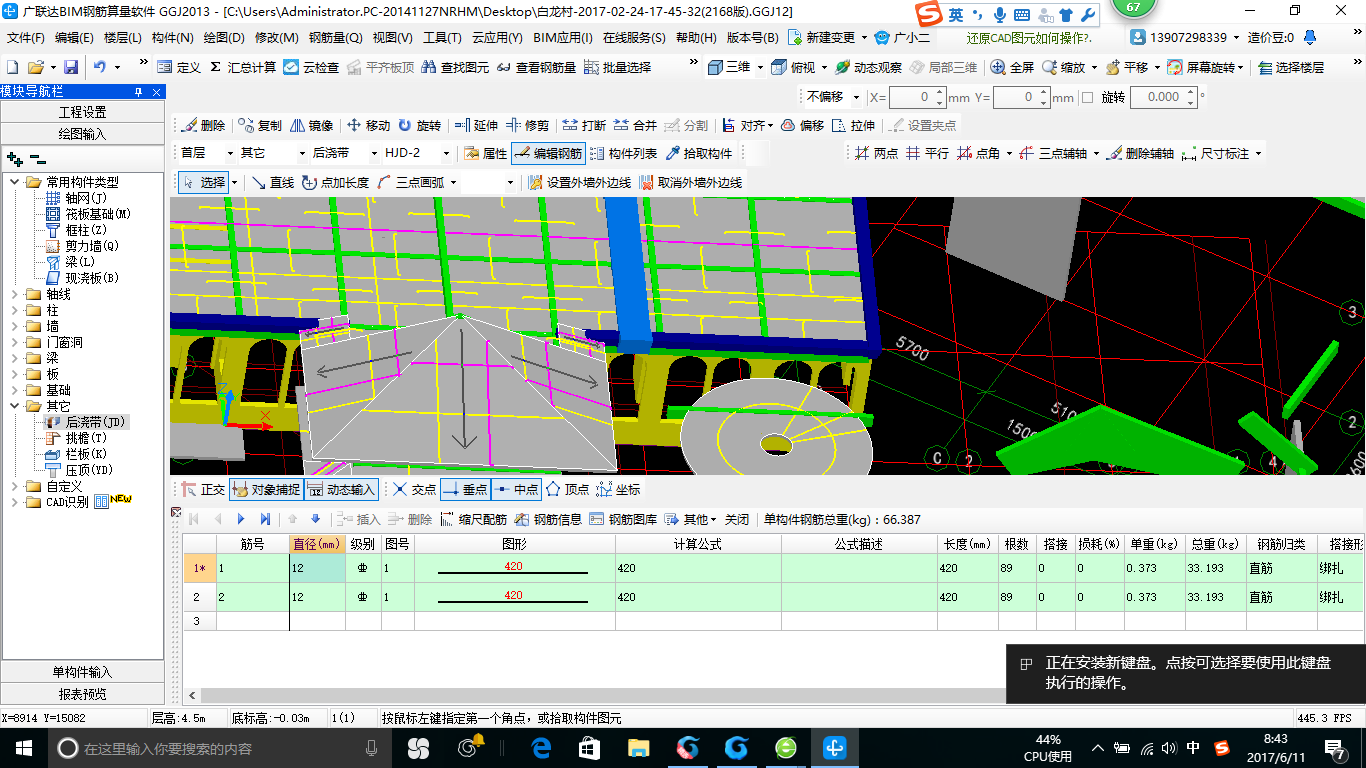Click 旋转 rotate tool in edit toolbar
1366x768 pixels.
[x=419, y=125]
